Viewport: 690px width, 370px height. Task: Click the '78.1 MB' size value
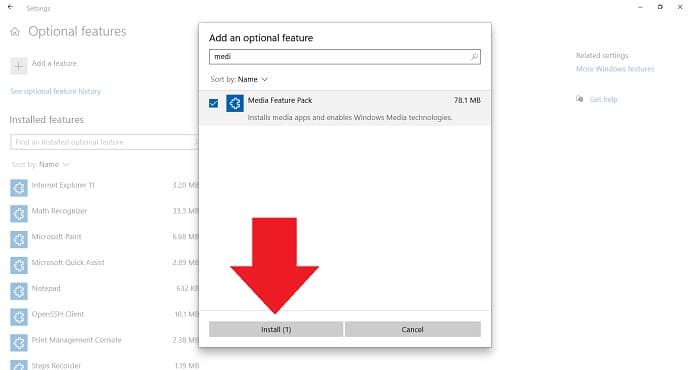pos(467,100)
